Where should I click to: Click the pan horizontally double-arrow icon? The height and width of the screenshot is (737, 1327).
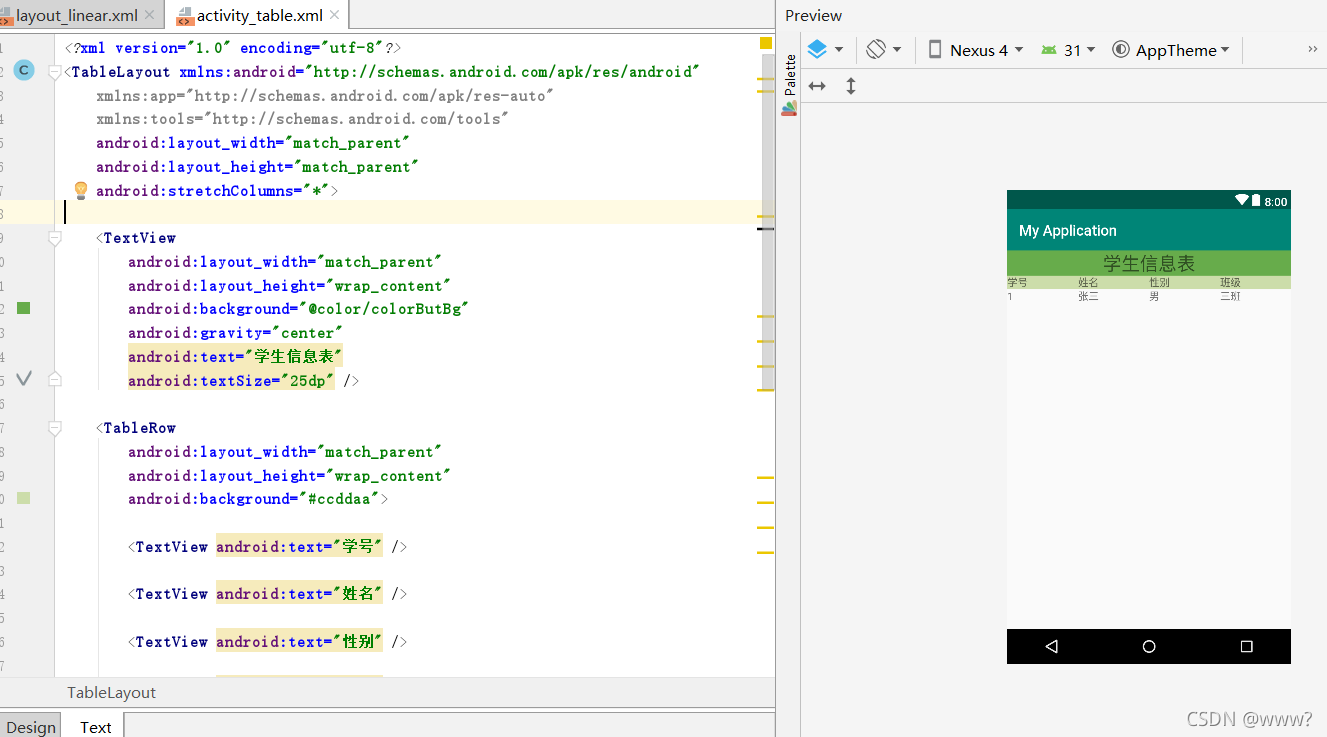click(817, 86)
